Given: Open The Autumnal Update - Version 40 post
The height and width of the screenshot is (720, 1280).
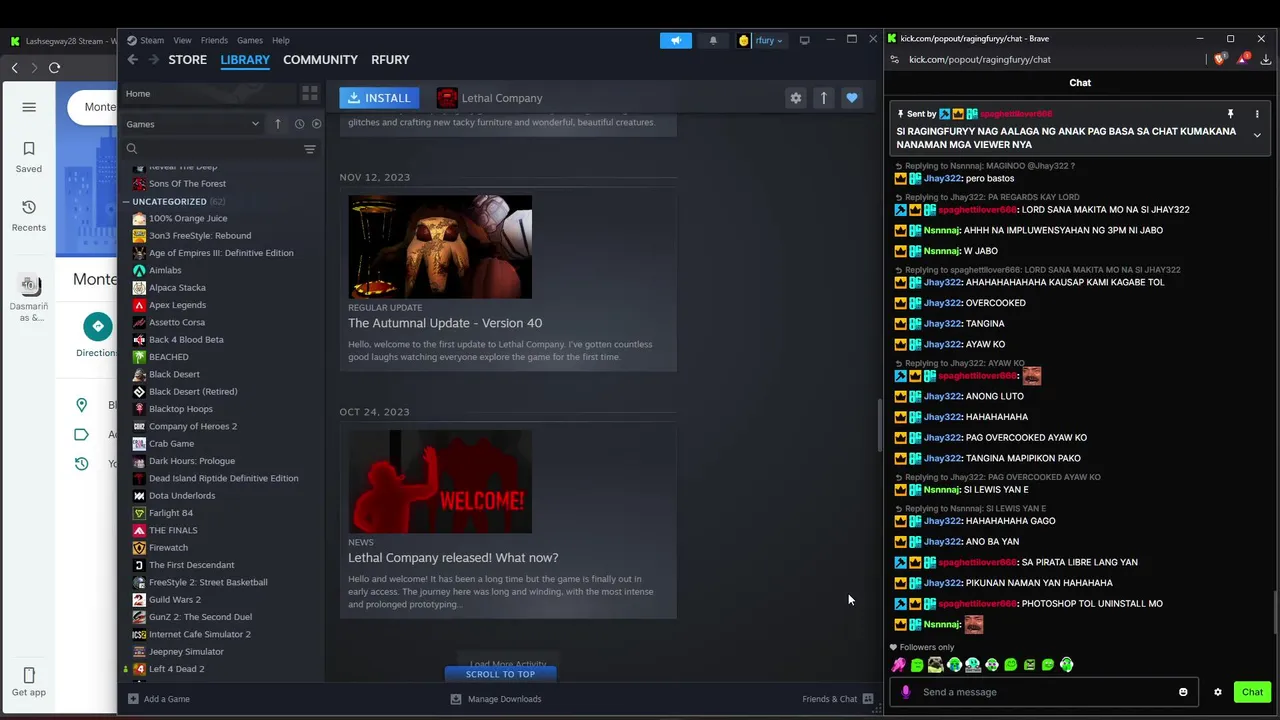Looking at the screenshot, I should pos(445,323).
